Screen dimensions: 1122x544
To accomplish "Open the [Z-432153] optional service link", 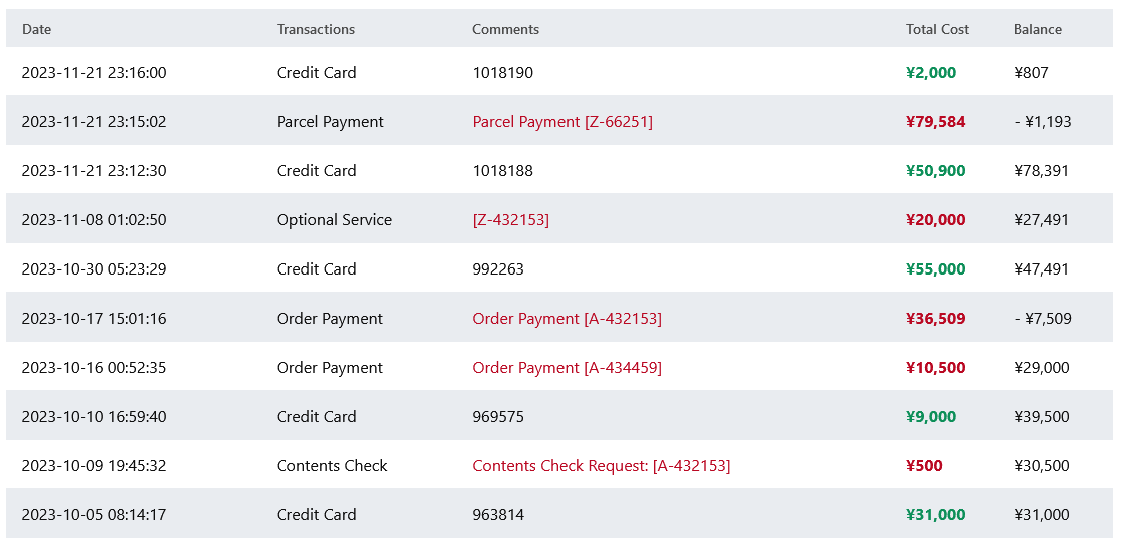I will [510, 220].
